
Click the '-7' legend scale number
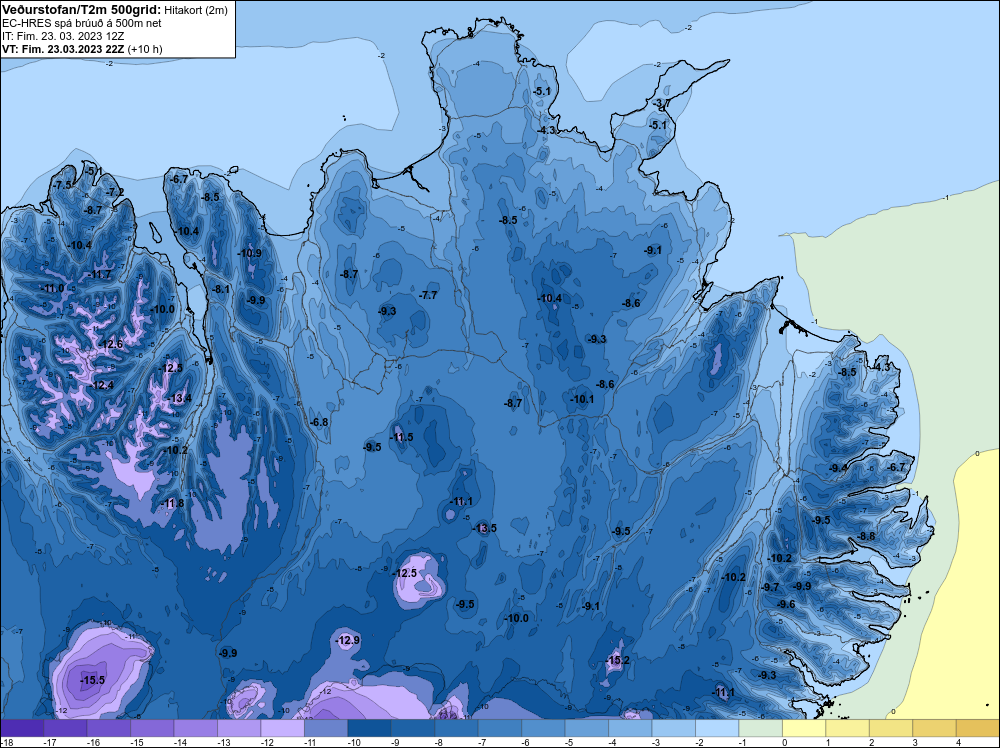pos(483,742)
